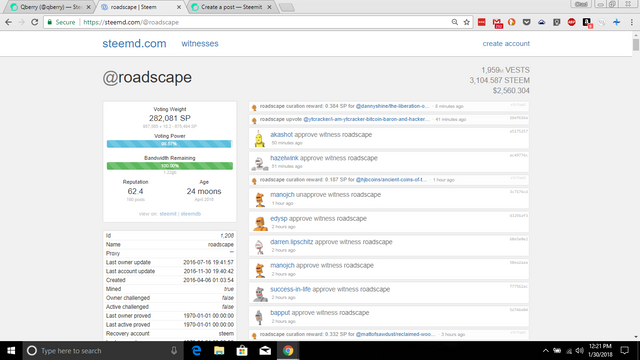Screen dimensions: 640x360
Task: Open edysp's profile link
Action: [279, 218]
